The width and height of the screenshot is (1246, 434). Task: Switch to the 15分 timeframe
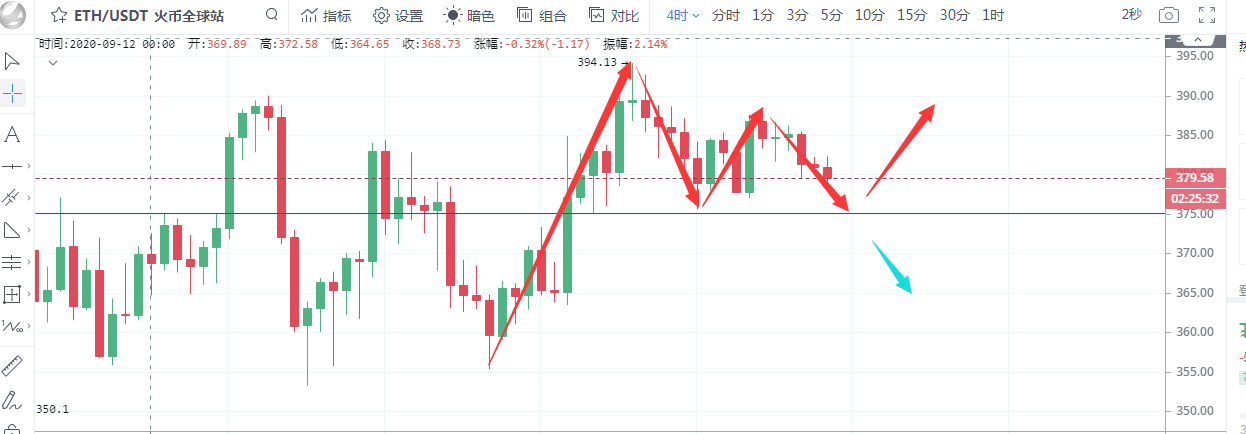(x=911, y=16)
